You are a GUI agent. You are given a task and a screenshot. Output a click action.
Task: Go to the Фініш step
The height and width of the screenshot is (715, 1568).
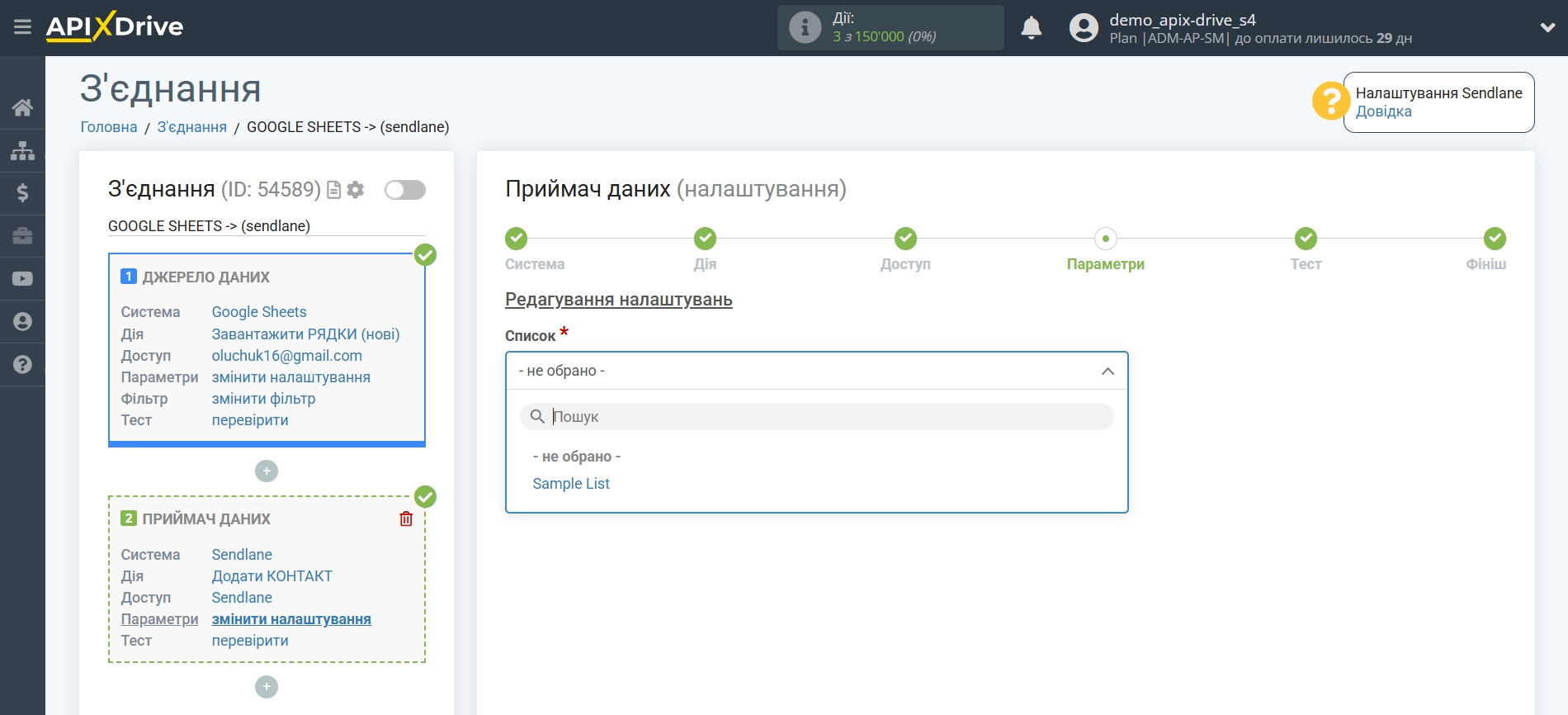pyautogui.click(x=1495, y=239)
